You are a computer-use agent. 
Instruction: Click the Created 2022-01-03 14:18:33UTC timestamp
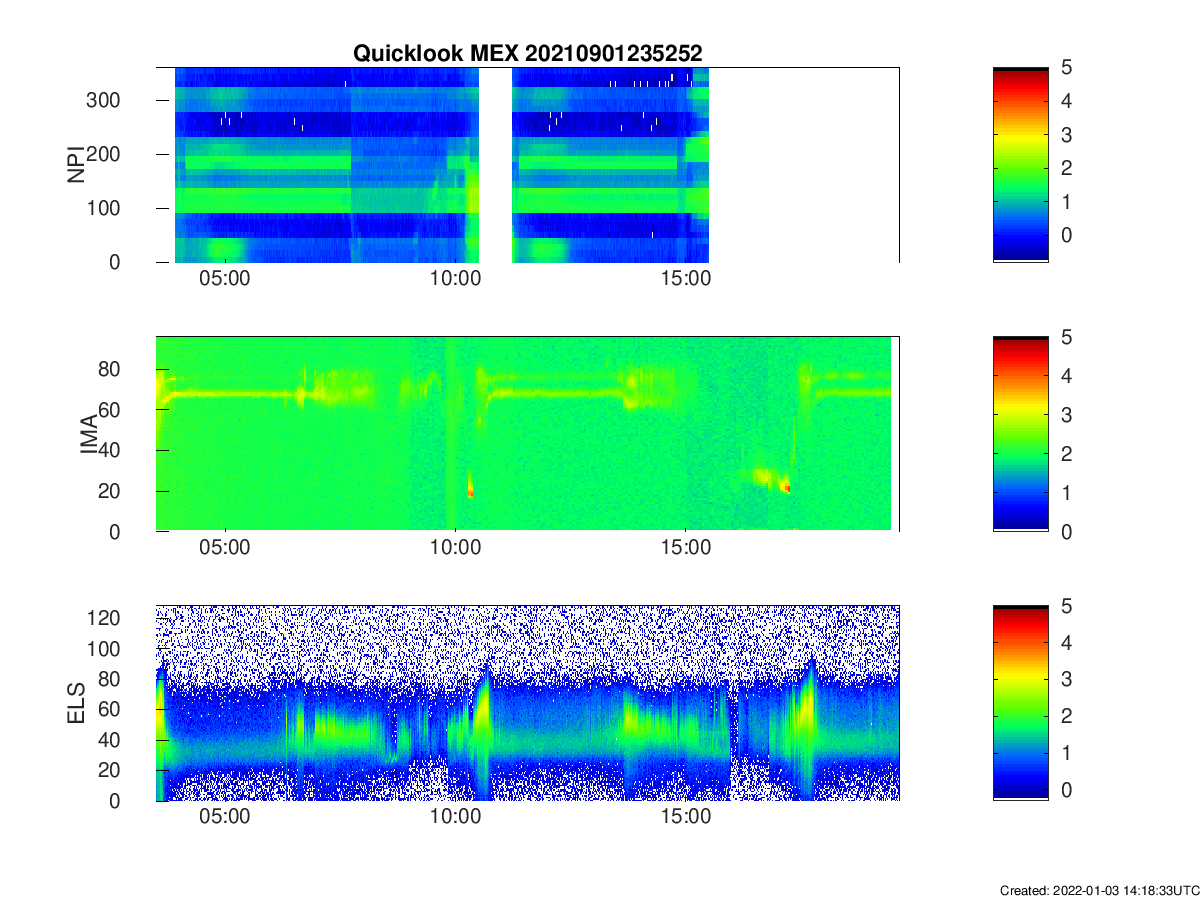pos(1098,890)
